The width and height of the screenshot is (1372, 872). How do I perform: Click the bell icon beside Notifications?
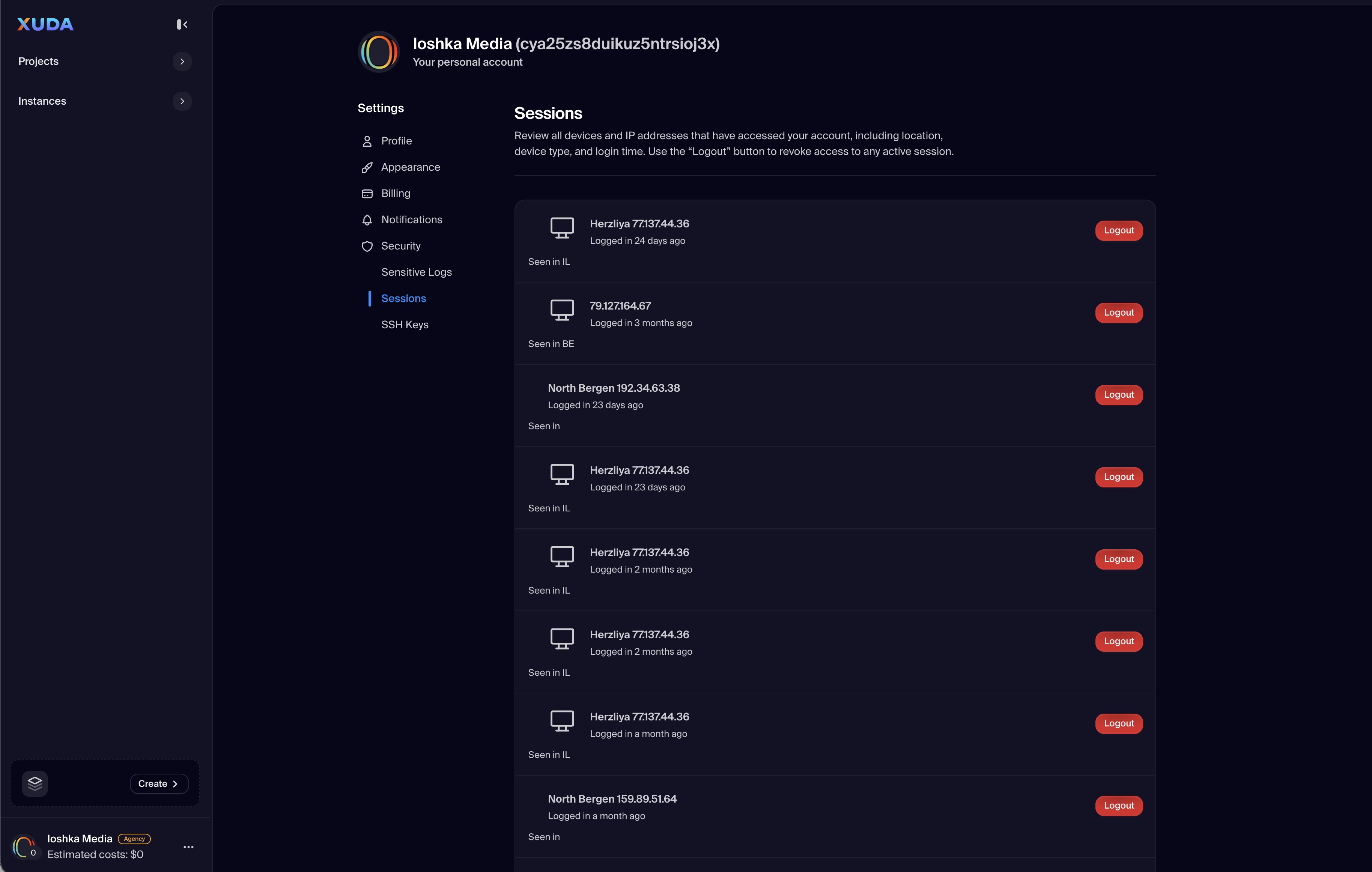coord(367,220)
